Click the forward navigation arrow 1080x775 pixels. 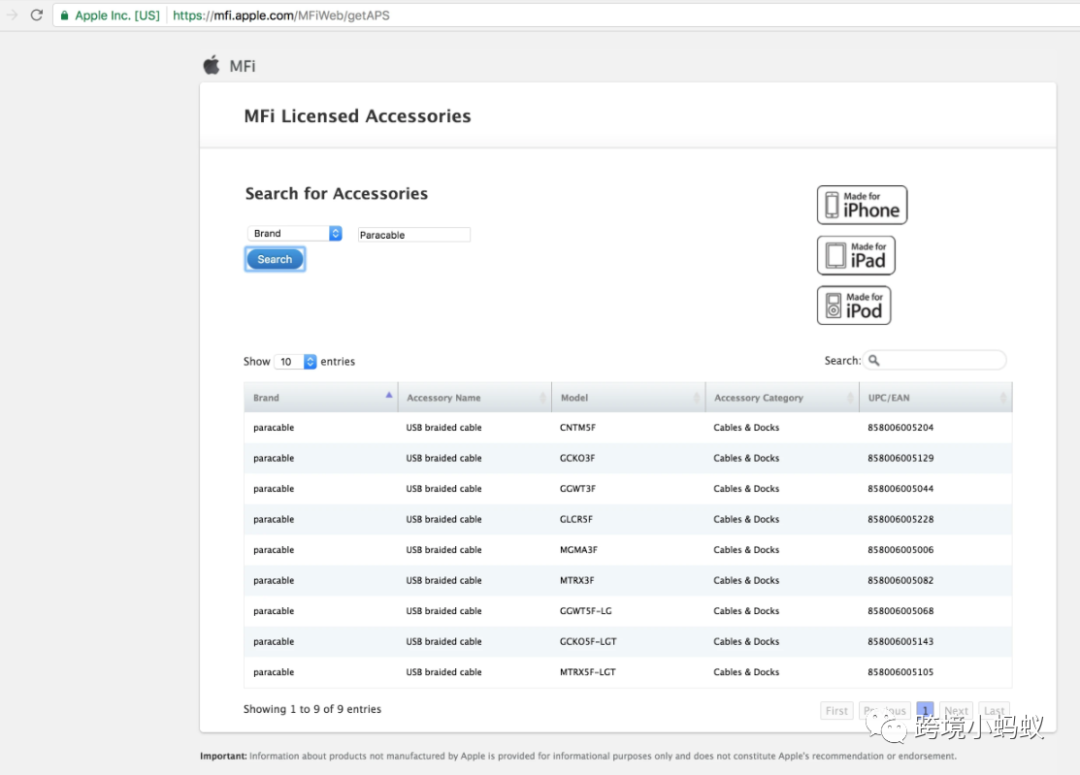12,14
